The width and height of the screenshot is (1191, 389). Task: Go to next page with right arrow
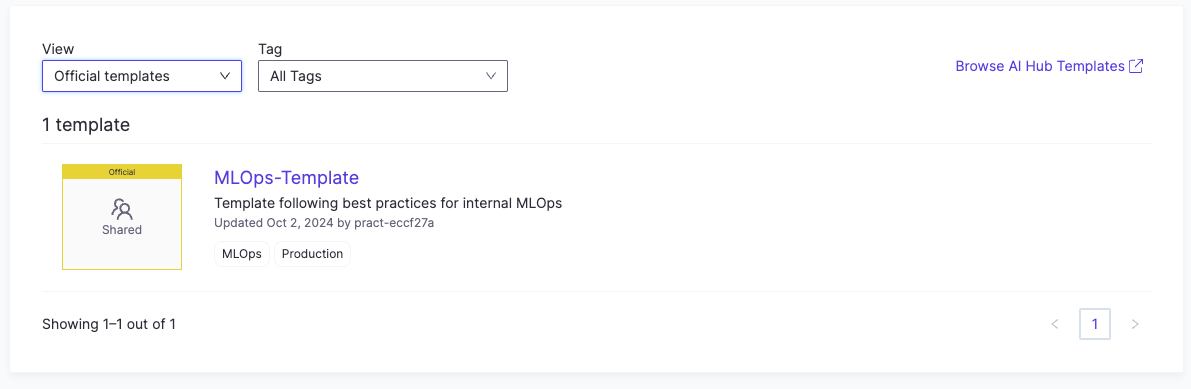pyautogui.click(x=1135, y=324)
